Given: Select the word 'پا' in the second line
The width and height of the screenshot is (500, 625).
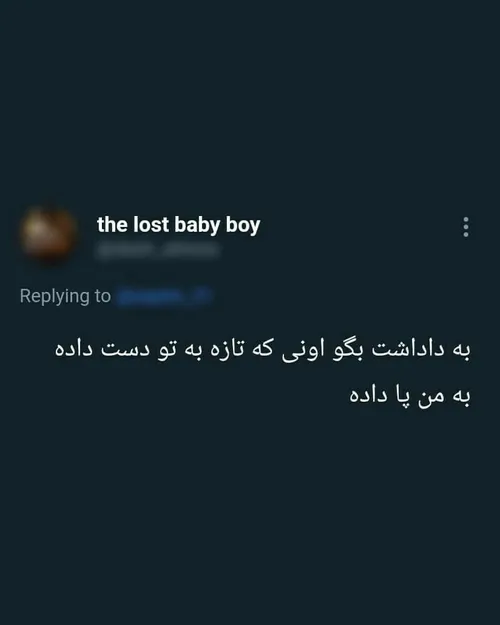Looking at the screenshot, I should tap(403, 396).
